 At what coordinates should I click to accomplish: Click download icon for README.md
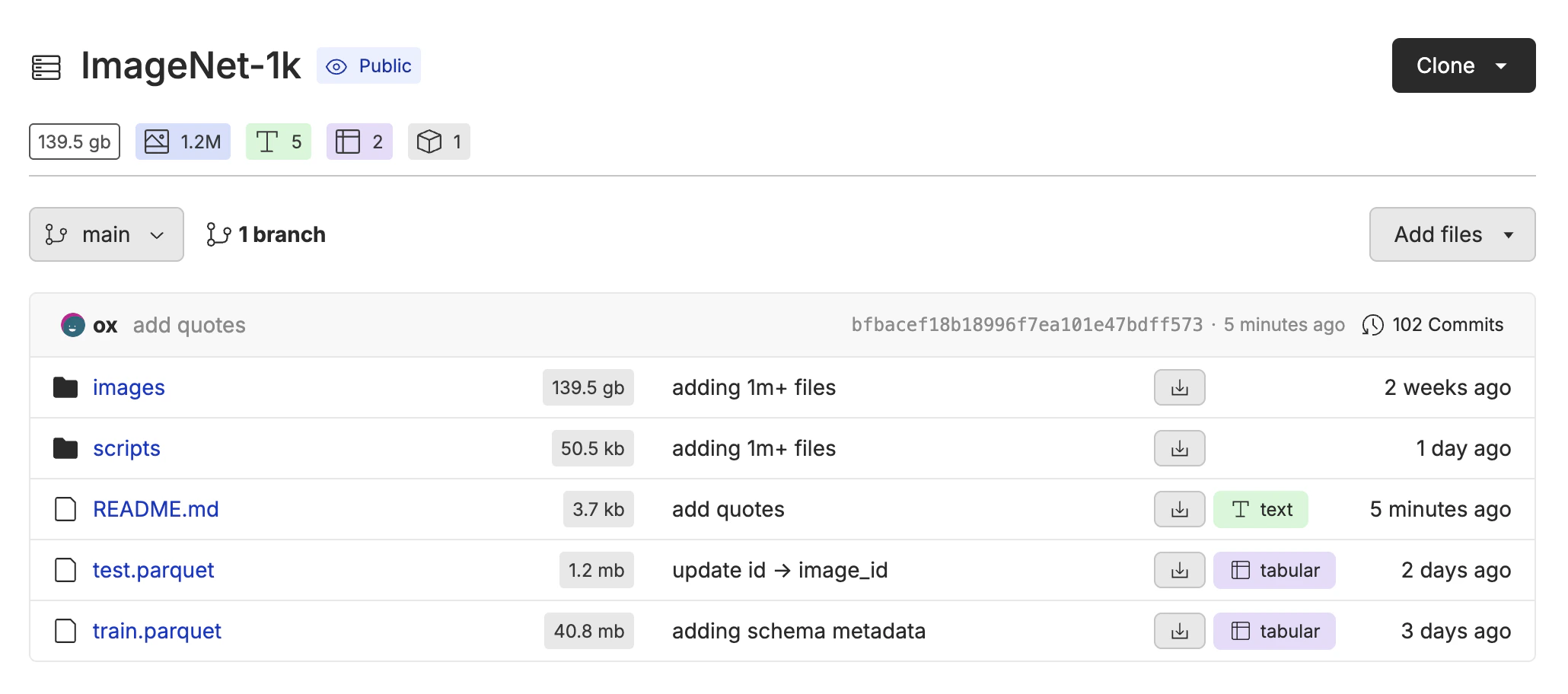click(1179, 509)
